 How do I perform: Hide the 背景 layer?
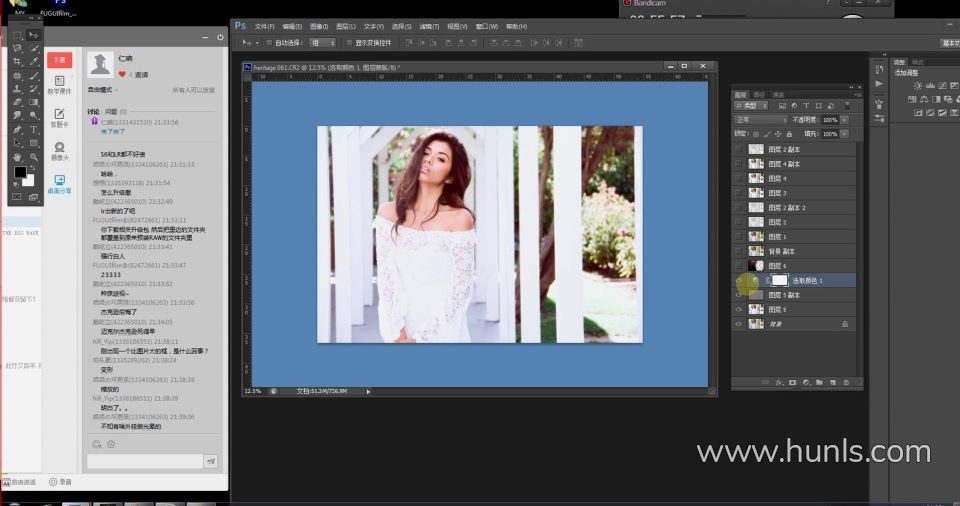738,324
